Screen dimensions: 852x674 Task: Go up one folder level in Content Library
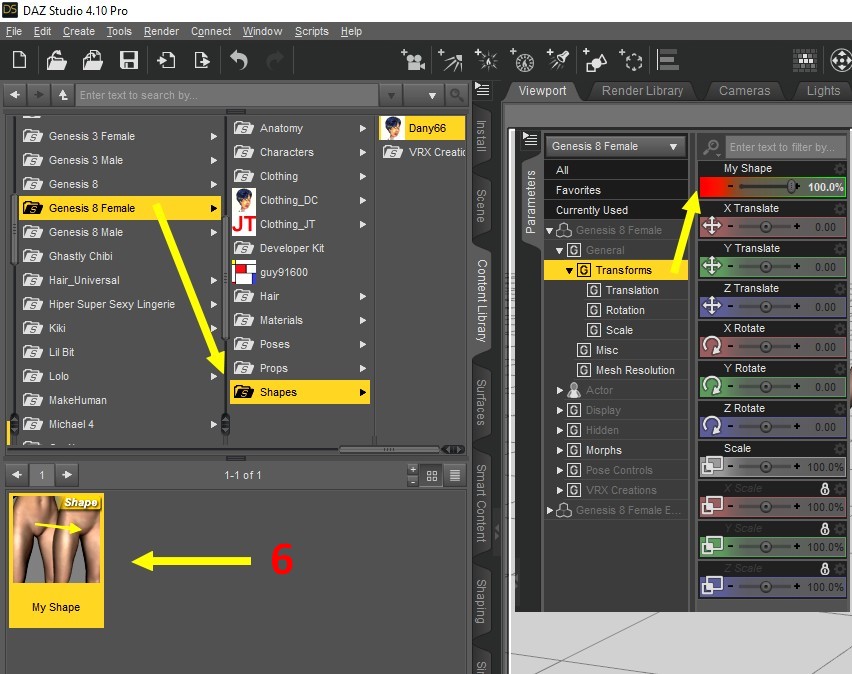click(x=63, y=95)
